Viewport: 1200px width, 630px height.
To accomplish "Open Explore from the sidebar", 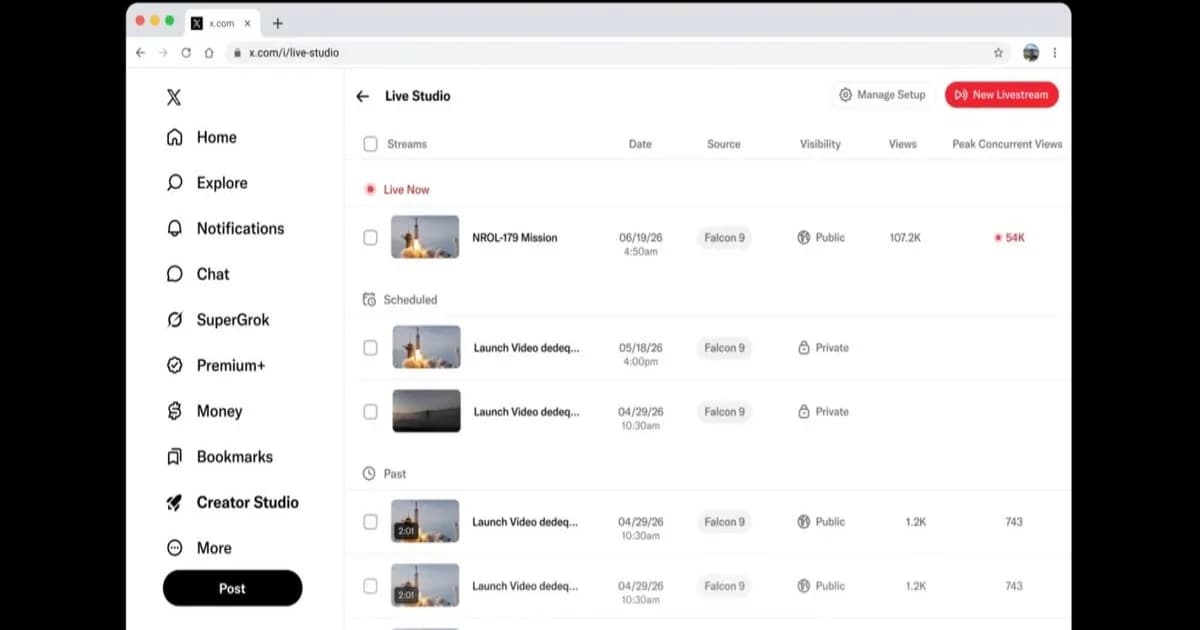I will 207,183.
